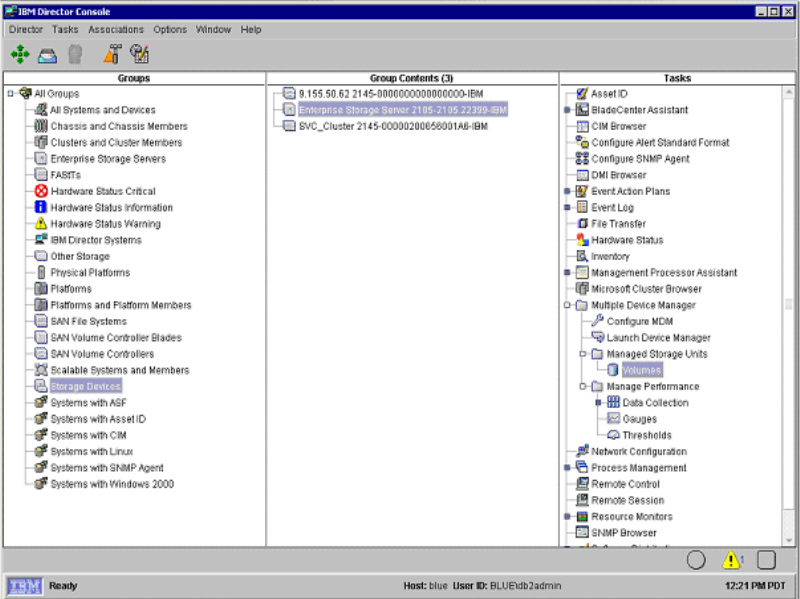Open the Window menu
The height and width of the screenshot is (599, 800).
pos(213,30)
